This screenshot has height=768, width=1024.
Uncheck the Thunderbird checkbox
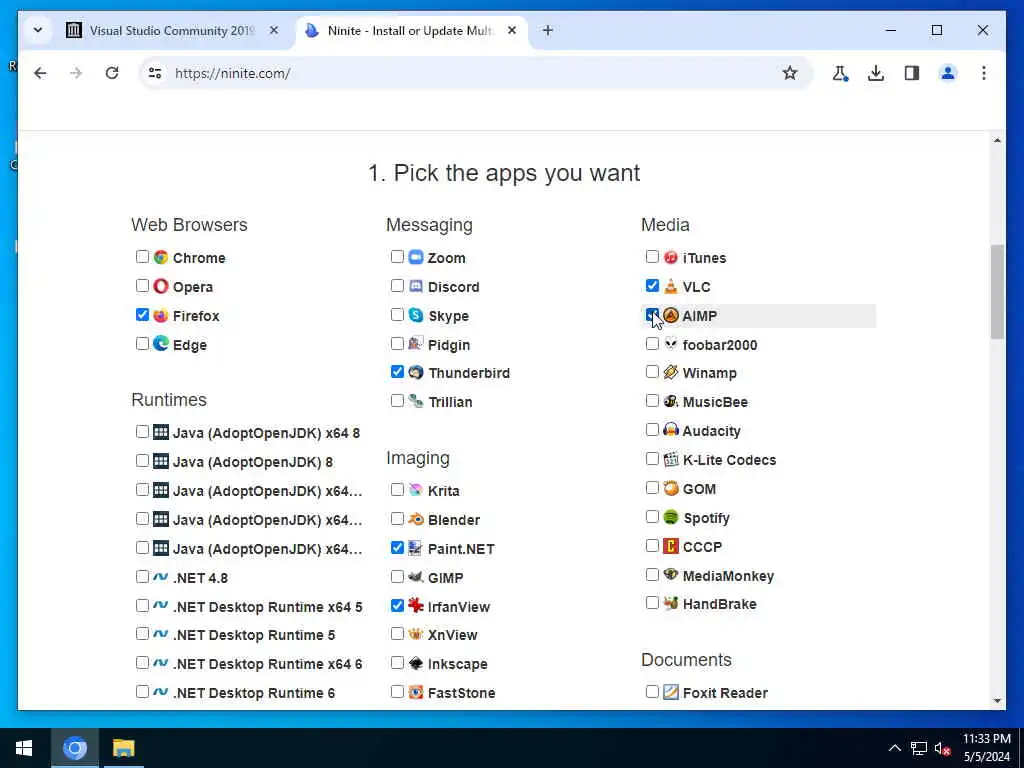397,372
